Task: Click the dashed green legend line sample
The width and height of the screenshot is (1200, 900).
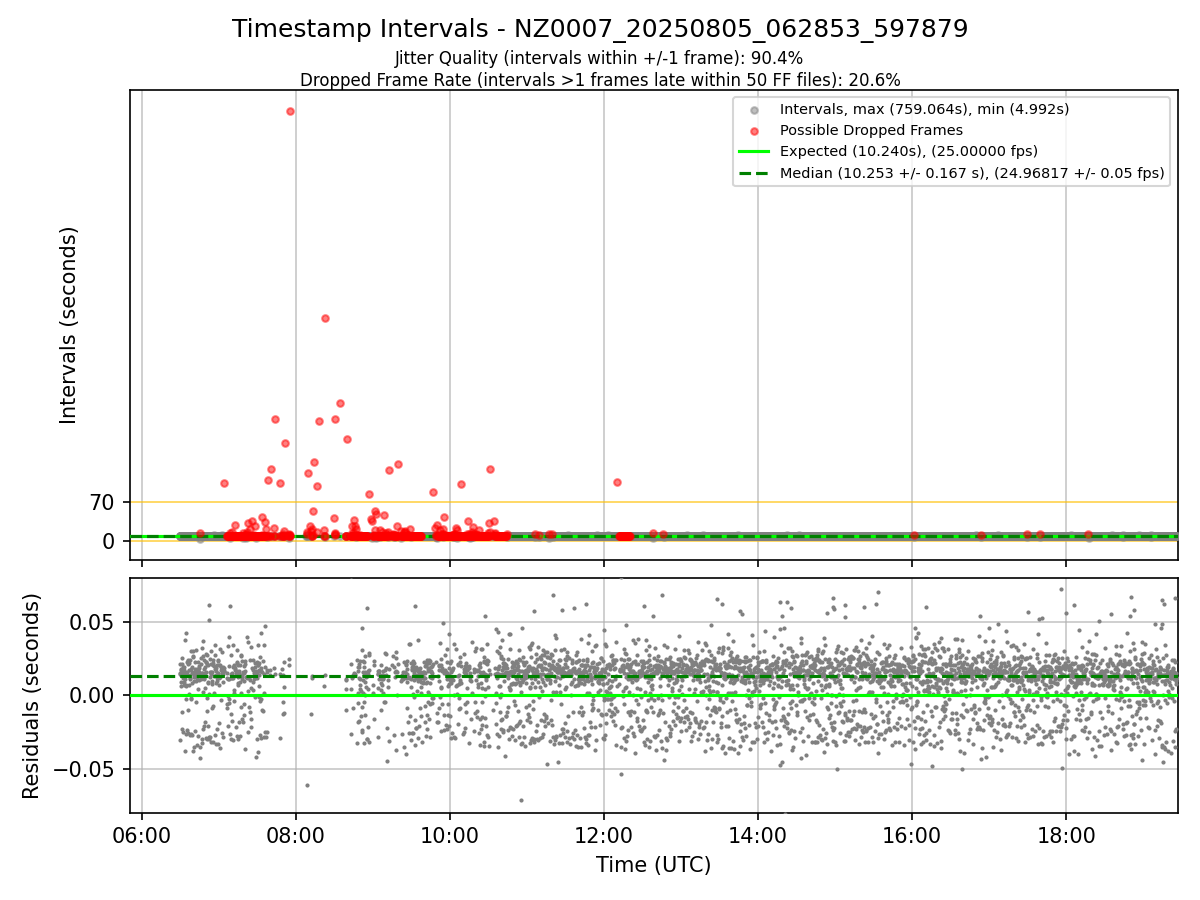Action: [x=755, y=173]
